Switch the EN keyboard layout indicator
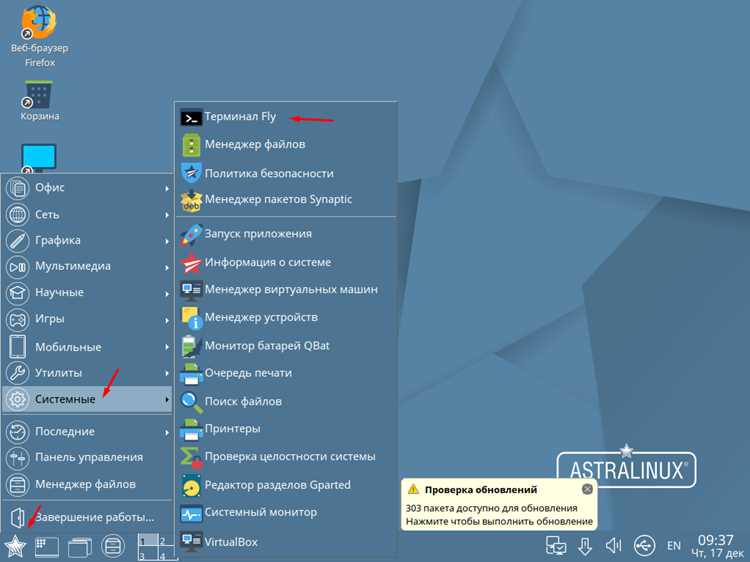The height and width of the screenshot is (562, 750). [x=673, y=545]
